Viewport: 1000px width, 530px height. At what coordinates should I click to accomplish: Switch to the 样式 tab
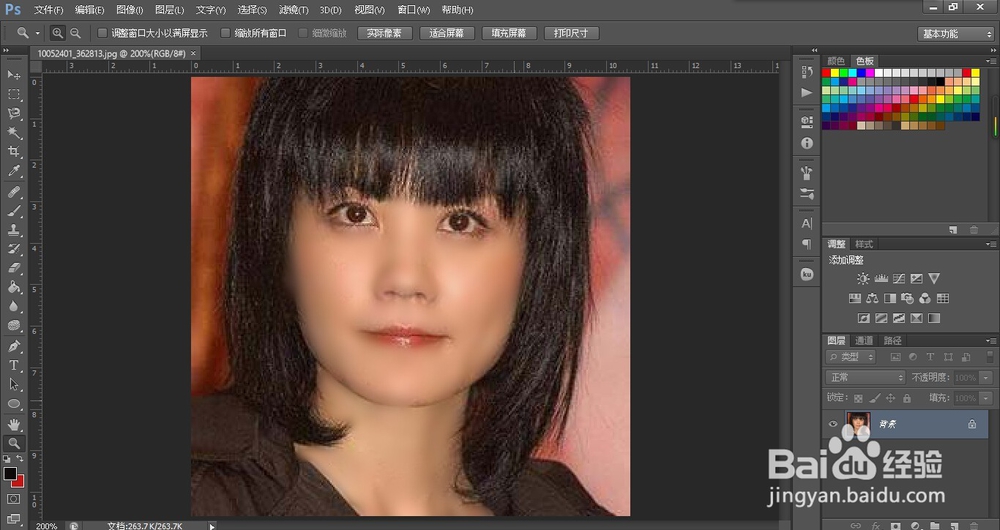pos(864,244)
